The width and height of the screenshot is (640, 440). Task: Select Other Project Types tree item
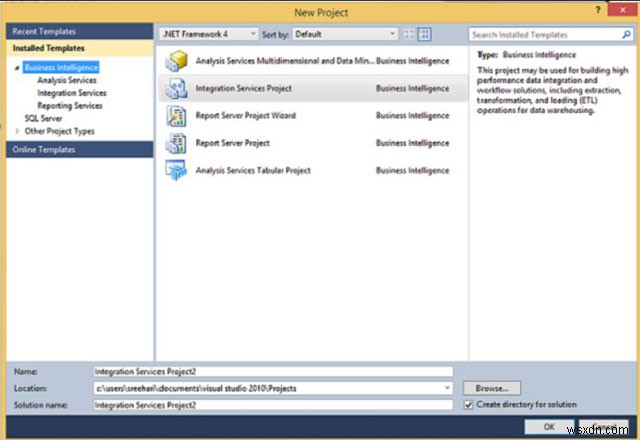coord(60,131)
